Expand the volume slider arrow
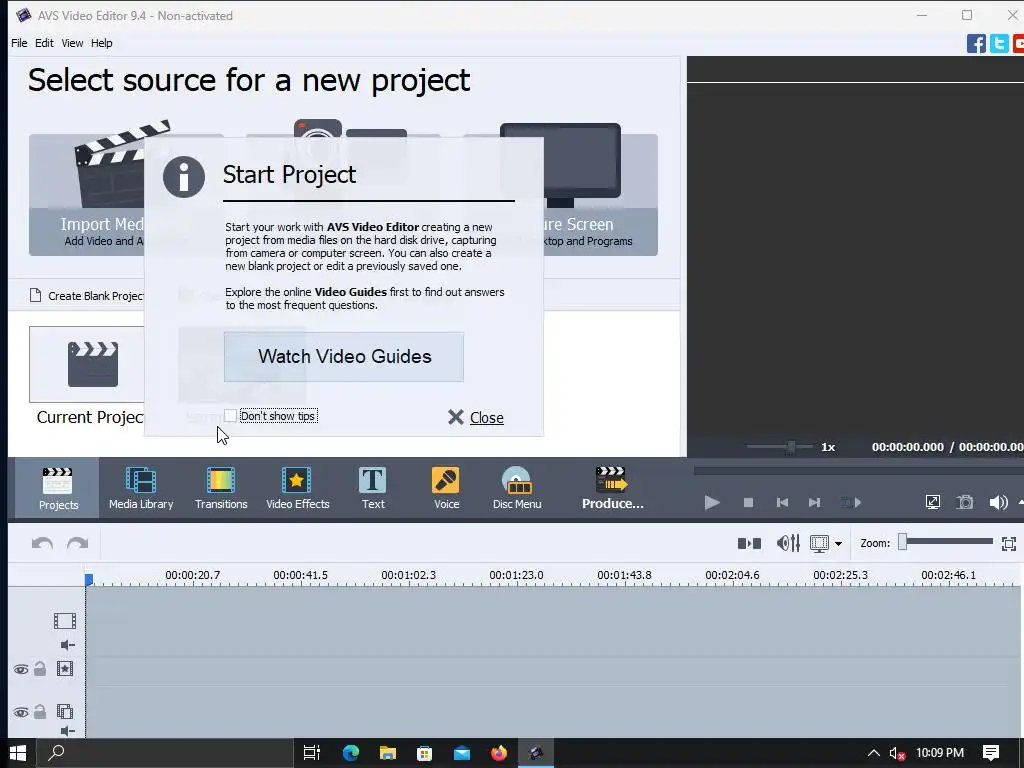This screenshot has width=1024, height=768. coord(1020,502)
